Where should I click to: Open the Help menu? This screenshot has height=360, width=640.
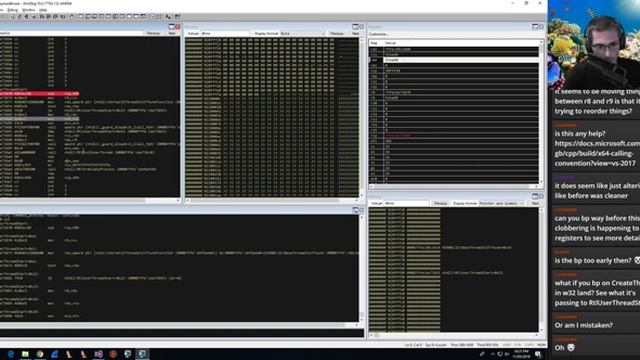[x=43, y=10]
